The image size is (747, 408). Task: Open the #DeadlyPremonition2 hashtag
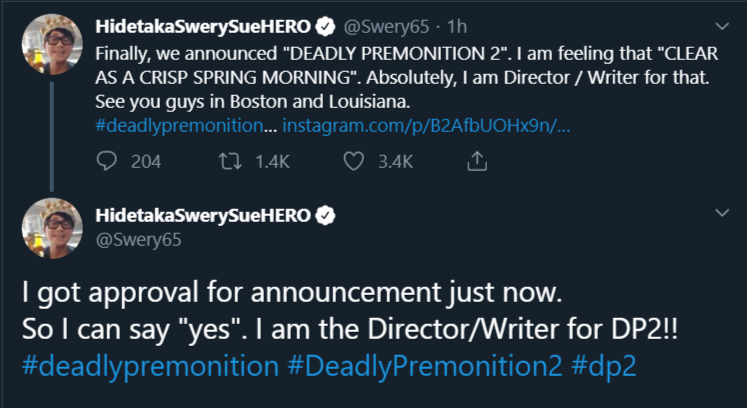(x=425, y=366)
